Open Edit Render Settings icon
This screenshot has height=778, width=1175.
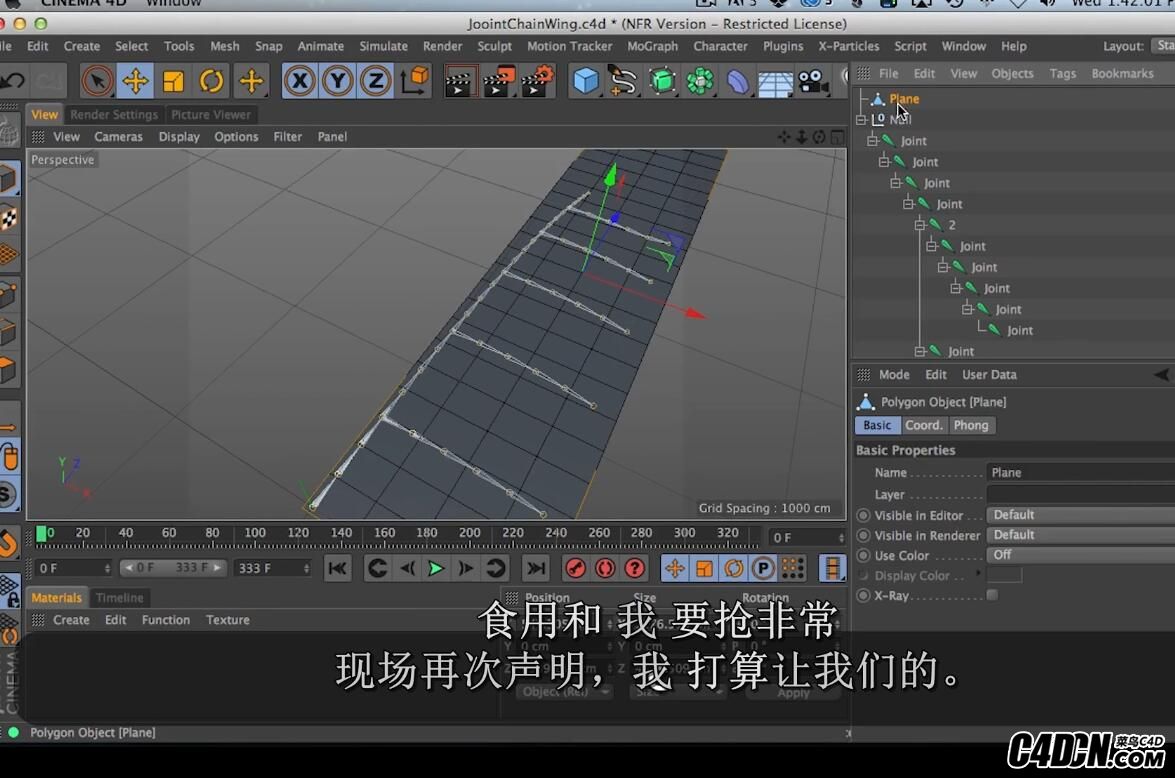(537, 81)
